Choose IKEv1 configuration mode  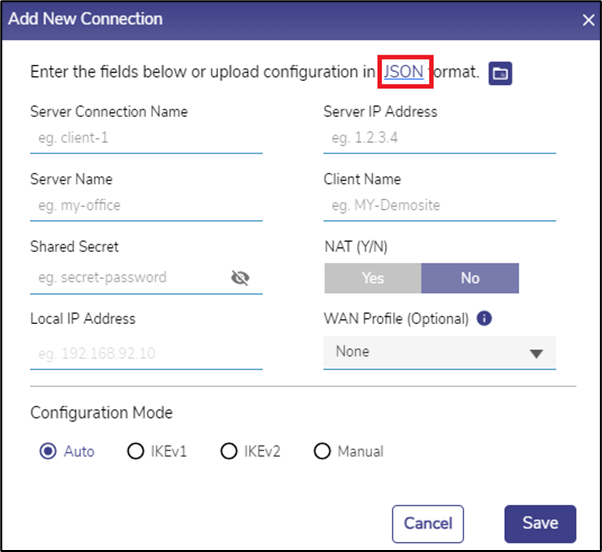click(x=136, y=451)
